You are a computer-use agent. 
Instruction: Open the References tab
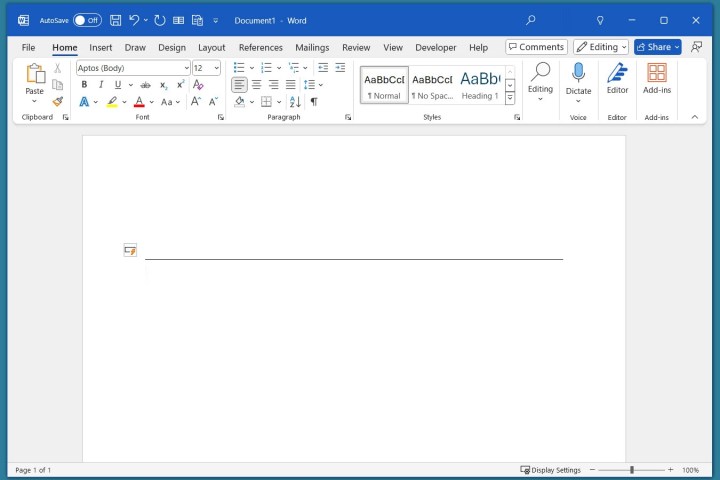click(260, 47)
